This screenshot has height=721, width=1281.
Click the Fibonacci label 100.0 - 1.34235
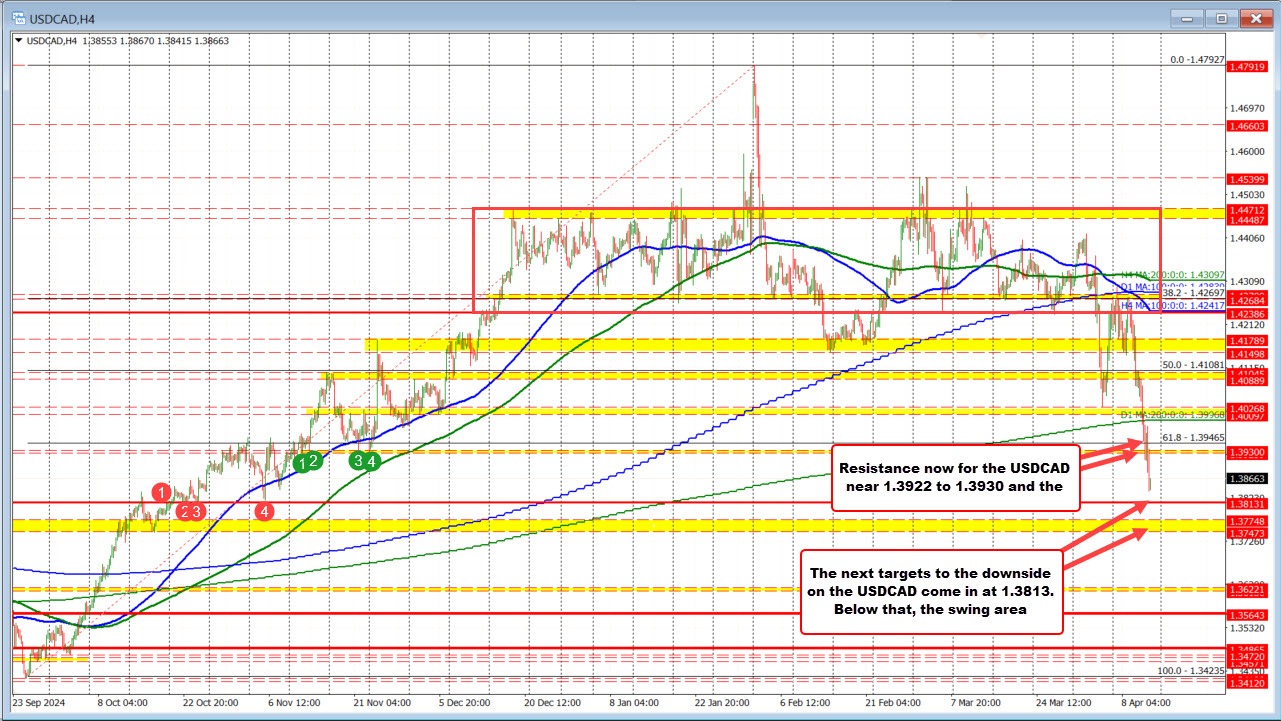[x=1190, y=670]
